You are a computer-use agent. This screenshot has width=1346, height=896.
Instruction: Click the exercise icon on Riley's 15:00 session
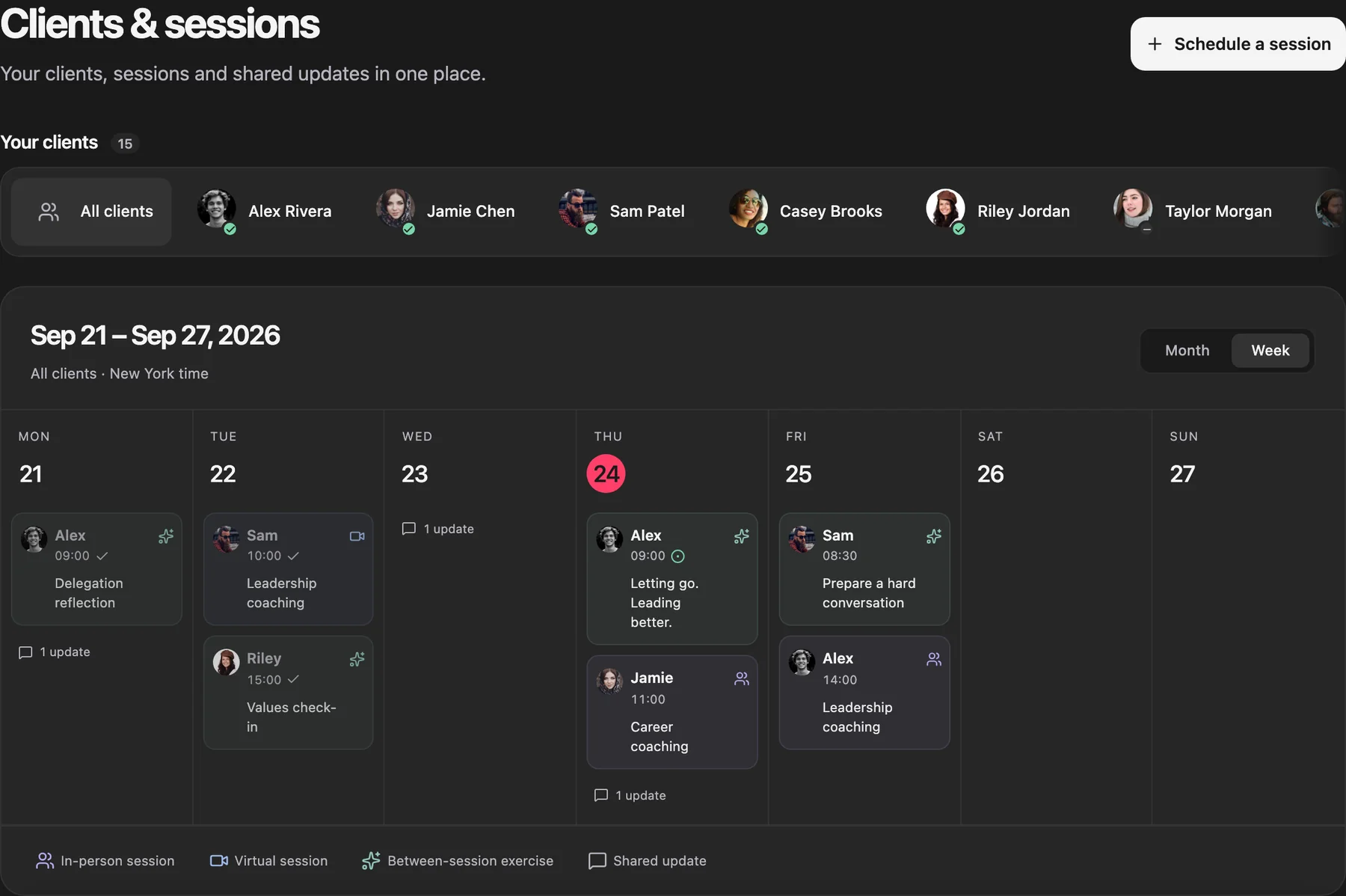[357, 659]
